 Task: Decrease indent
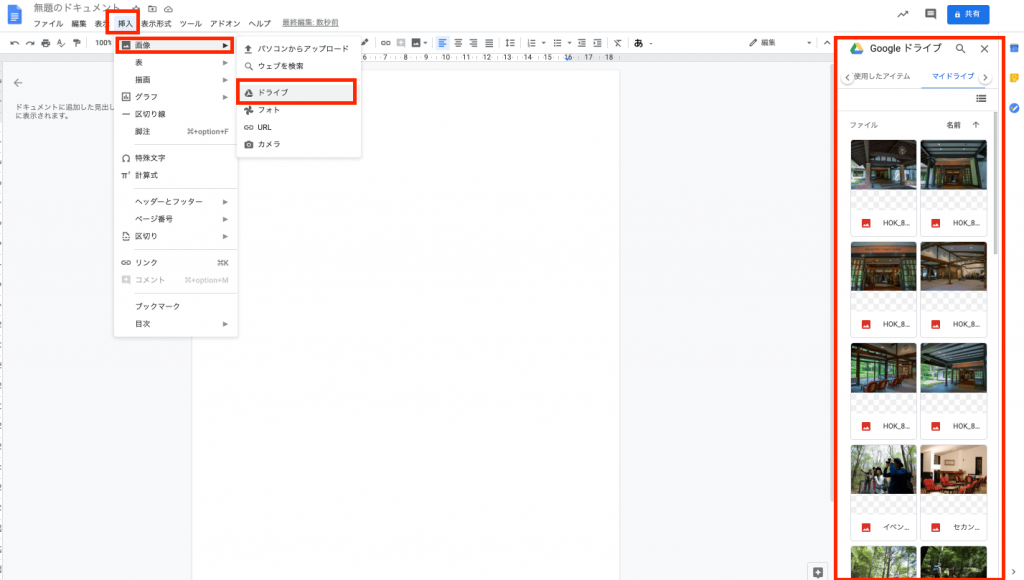tap(582, 43)
